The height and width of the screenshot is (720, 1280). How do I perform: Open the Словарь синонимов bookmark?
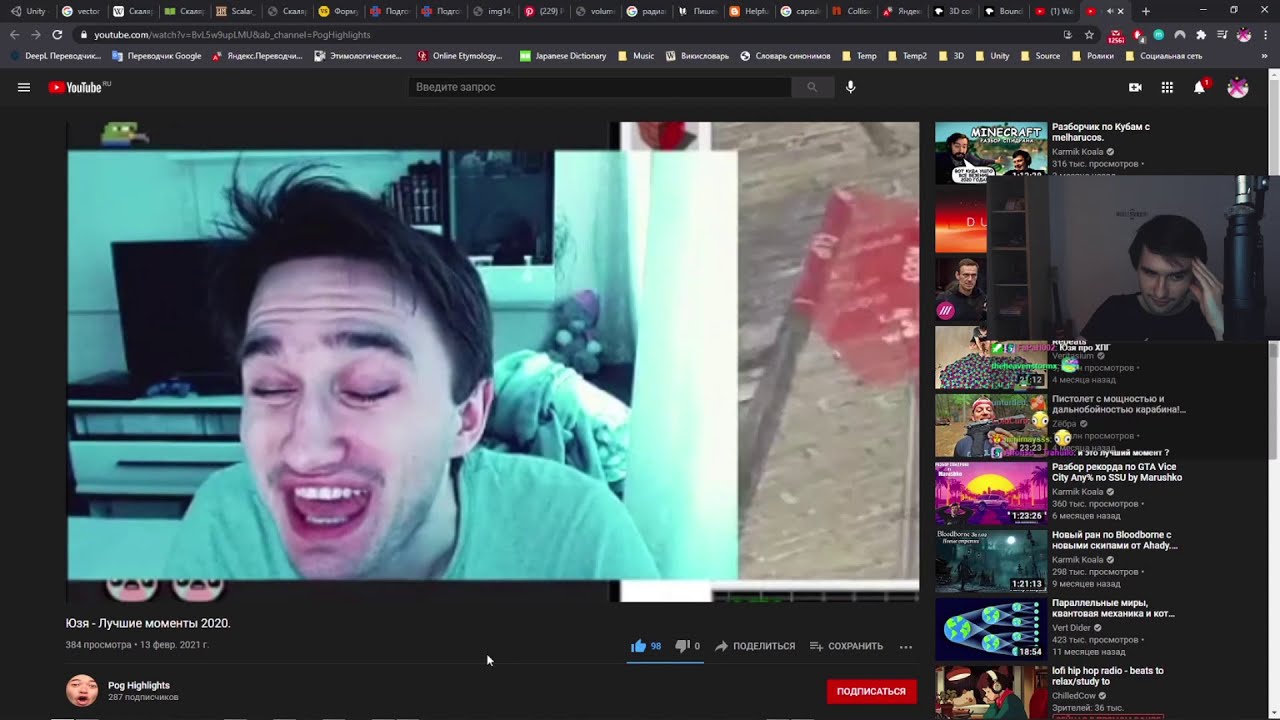pyautogui.click(x=785, y=56)
